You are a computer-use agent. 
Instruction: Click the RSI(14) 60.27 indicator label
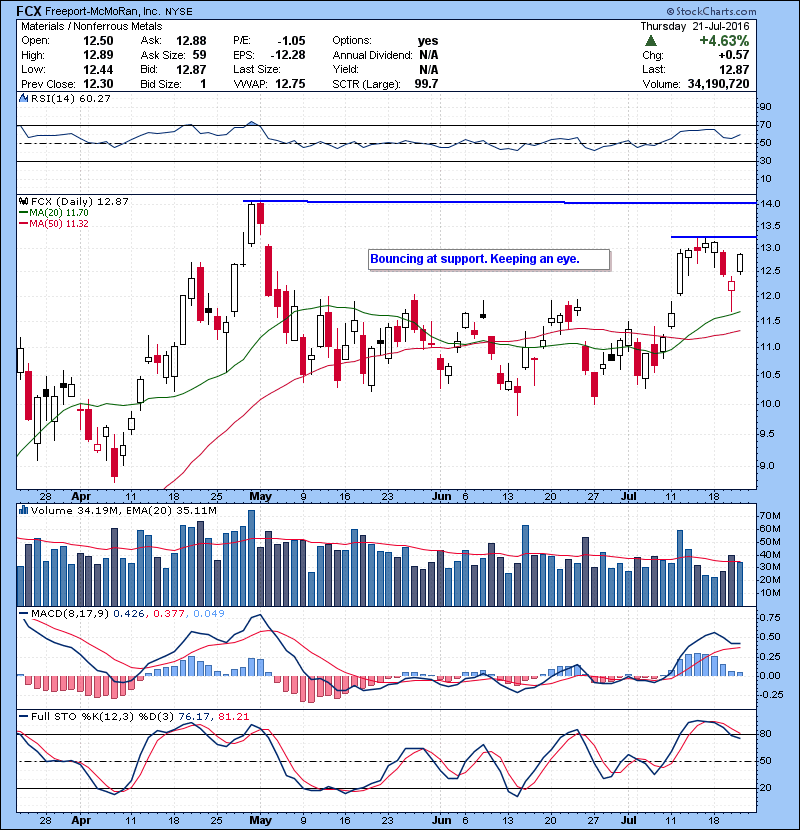coord(70,98)
